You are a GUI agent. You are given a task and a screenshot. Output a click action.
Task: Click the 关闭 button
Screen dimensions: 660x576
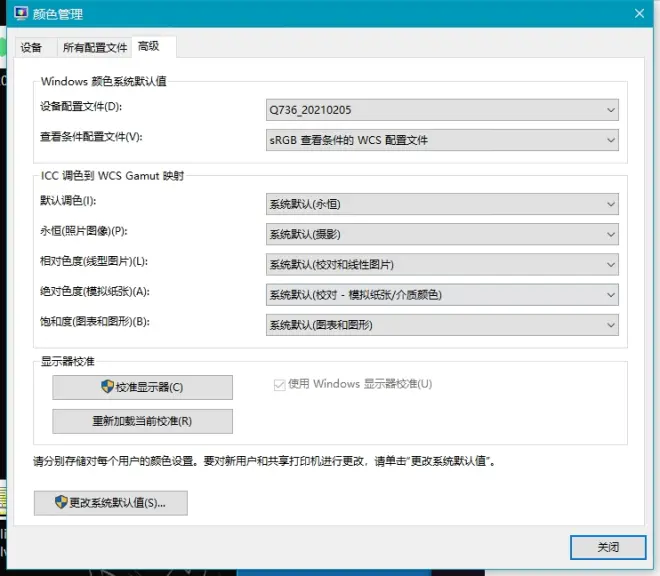pyautogui.click(x=608, y=547)
